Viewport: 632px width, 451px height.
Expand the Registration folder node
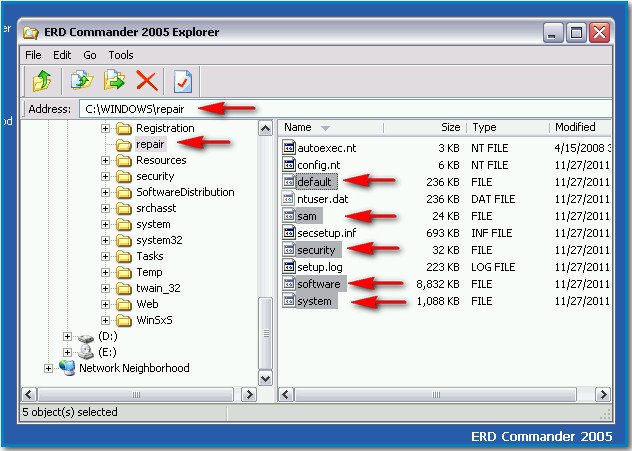(x=106, y=128)
